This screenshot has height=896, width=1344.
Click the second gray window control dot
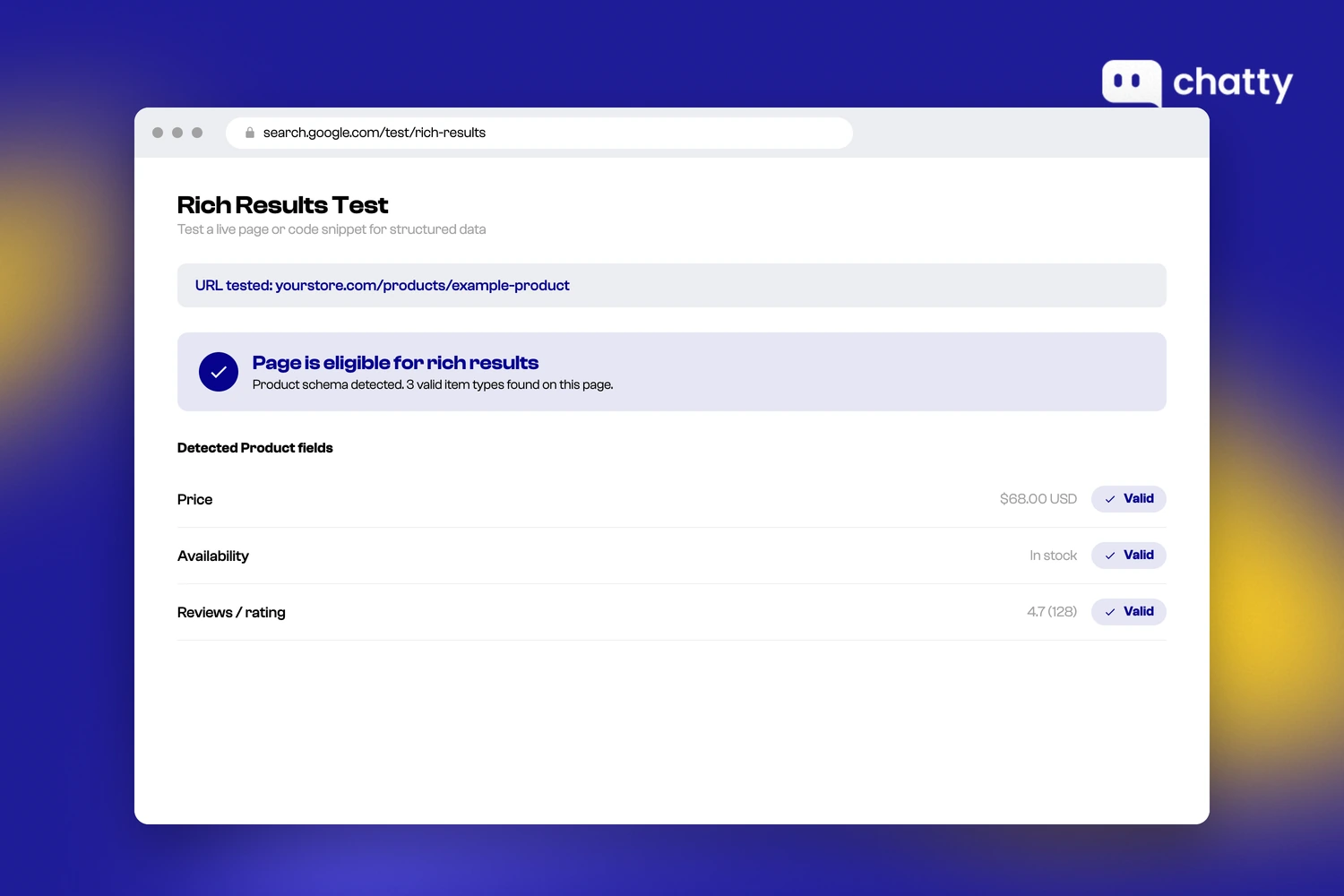click(x=177, y=133)
